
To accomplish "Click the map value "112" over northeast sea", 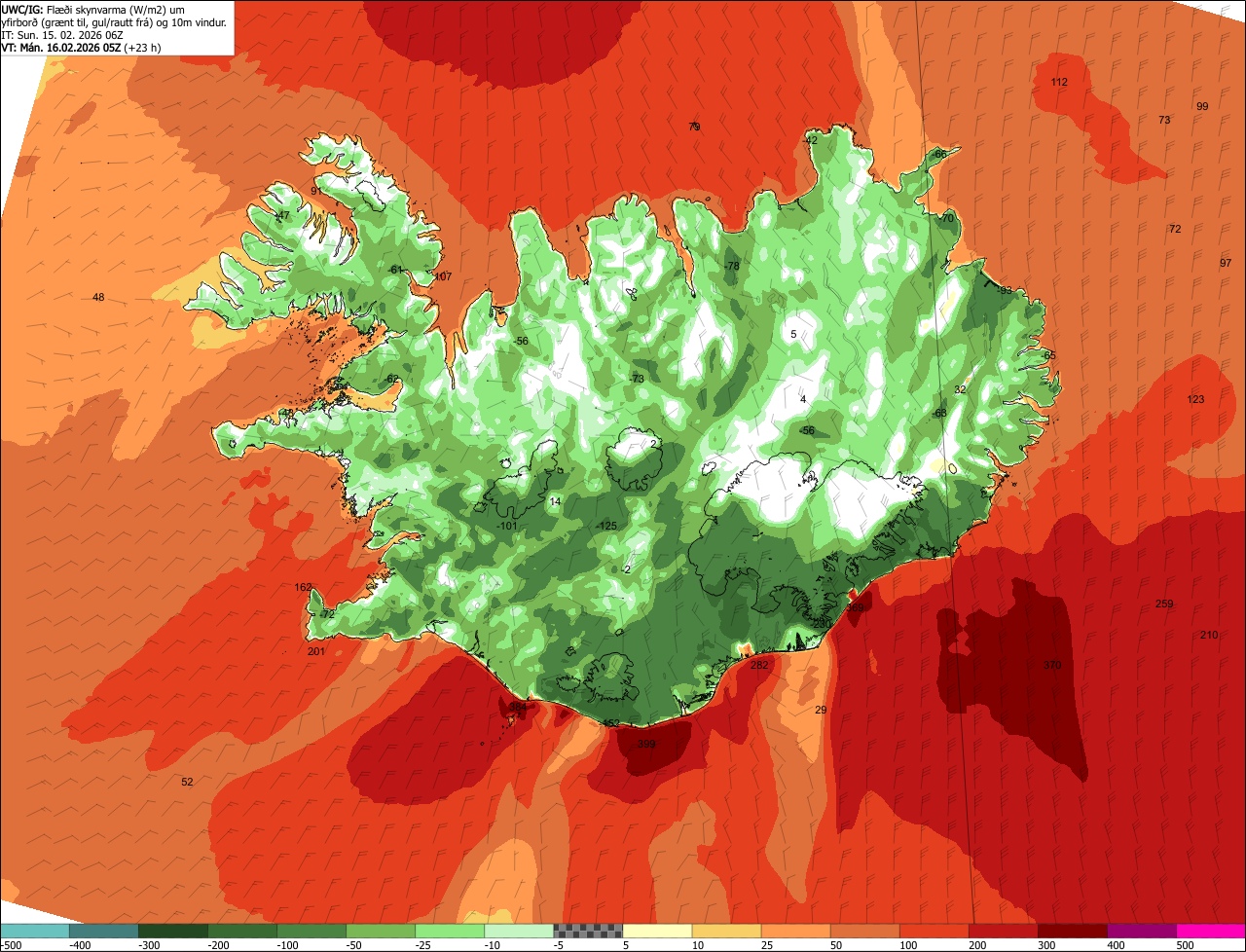I will click(x=1059, y=82).
